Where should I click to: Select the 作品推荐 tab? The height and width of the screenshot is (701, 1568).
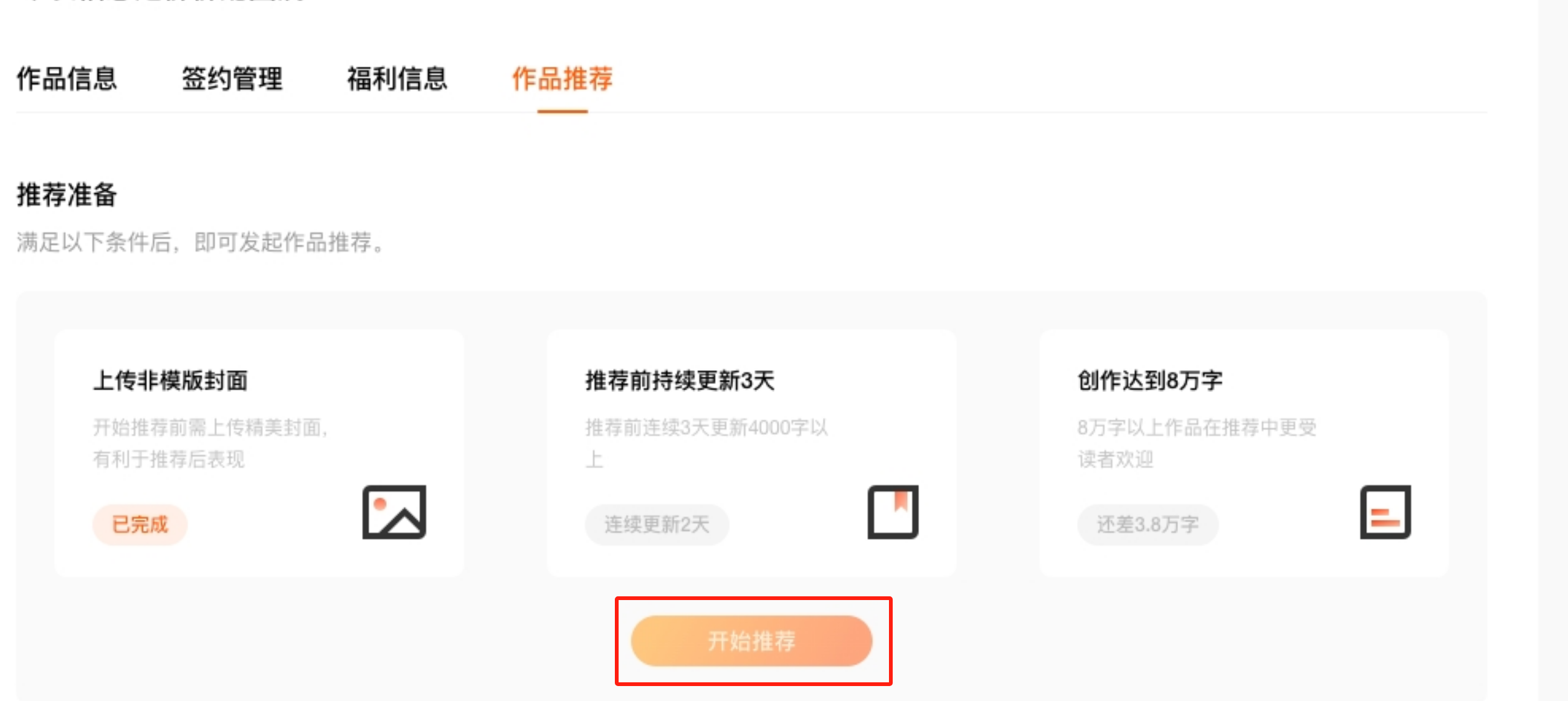click(x=562, y=79)
